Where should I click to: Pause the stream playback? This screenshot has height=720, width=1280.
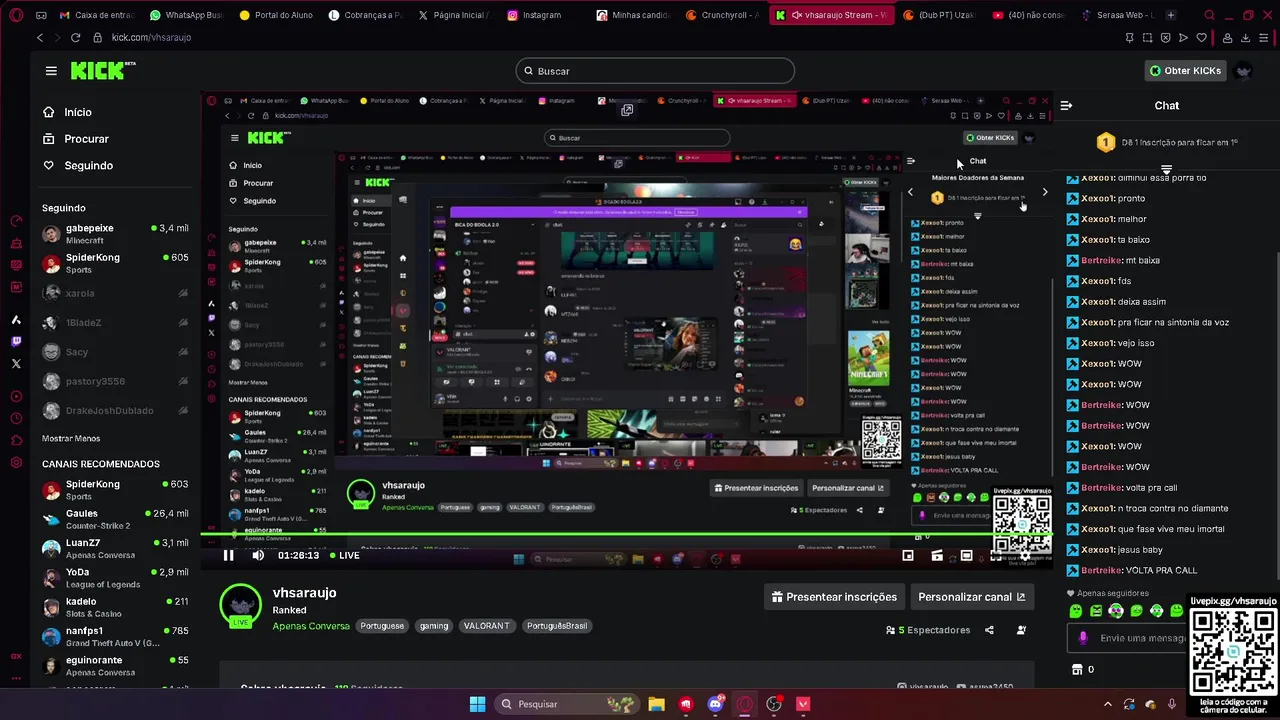click(228, 555)
